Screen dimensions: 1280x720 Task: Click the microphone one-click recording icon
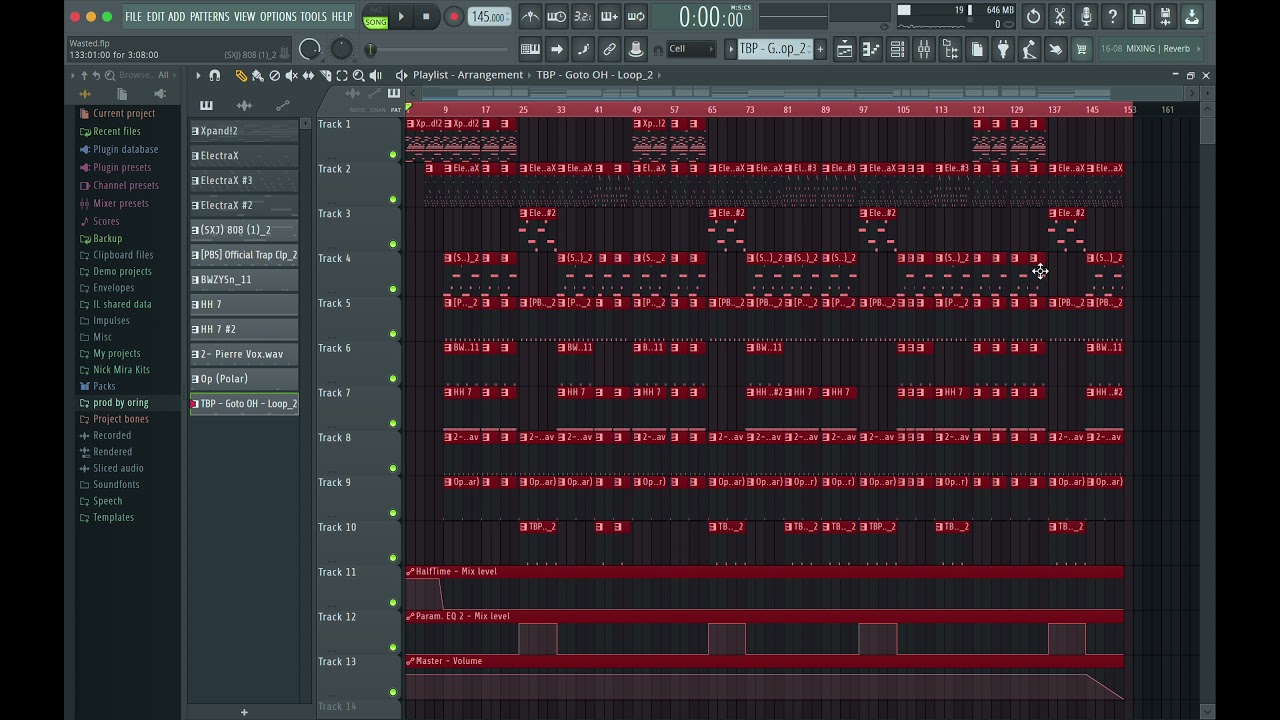(x=1086, y=16)
